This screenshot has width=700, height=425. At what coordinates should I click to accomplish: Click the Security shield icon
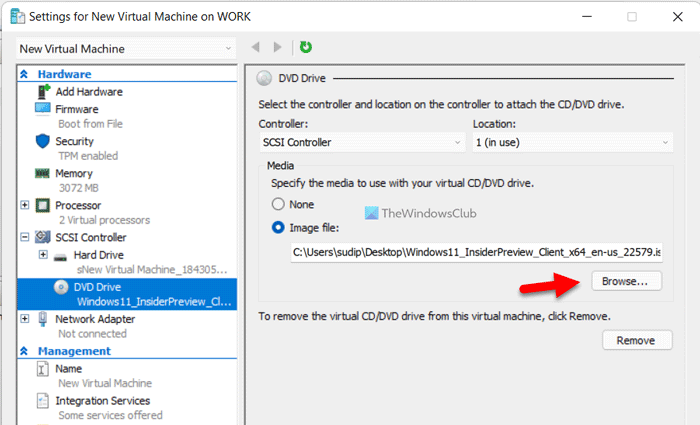coord(42,141)
